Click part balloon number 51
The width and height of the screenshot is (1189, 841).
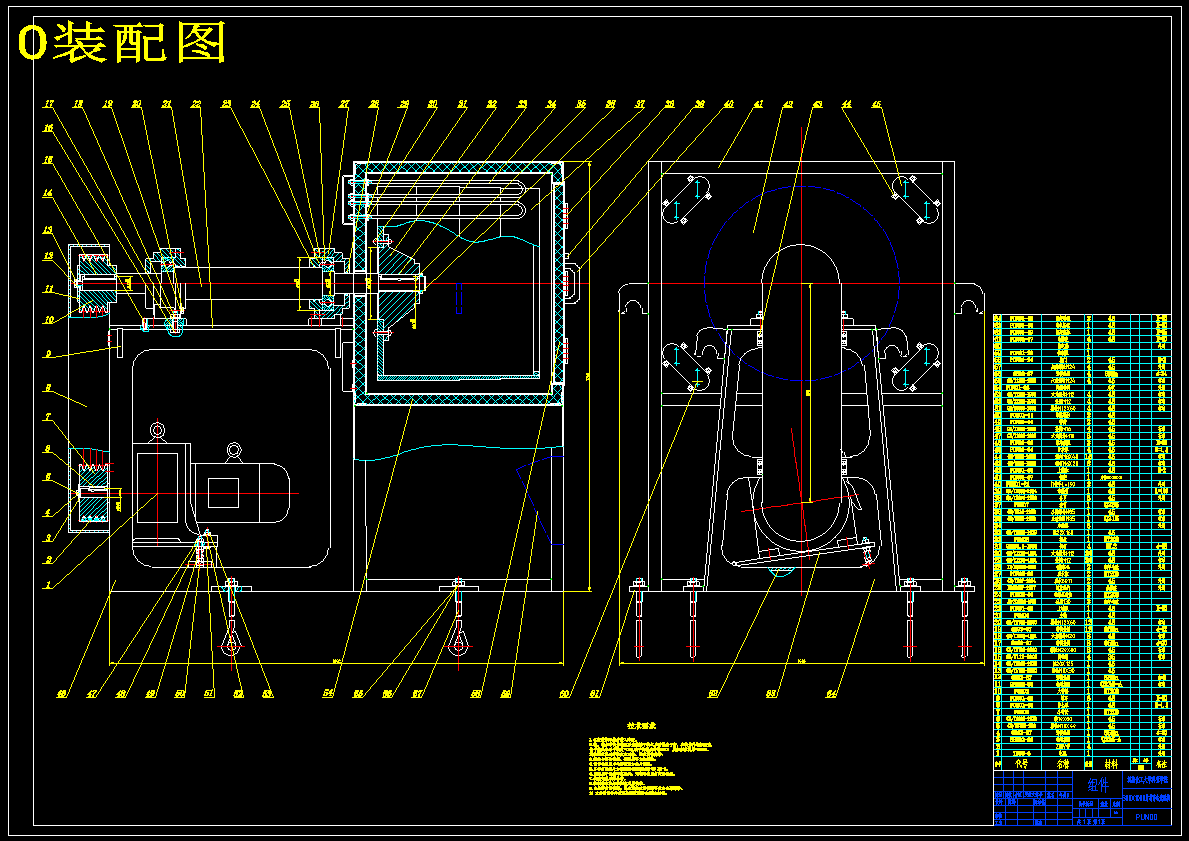[x=209, y=693]
